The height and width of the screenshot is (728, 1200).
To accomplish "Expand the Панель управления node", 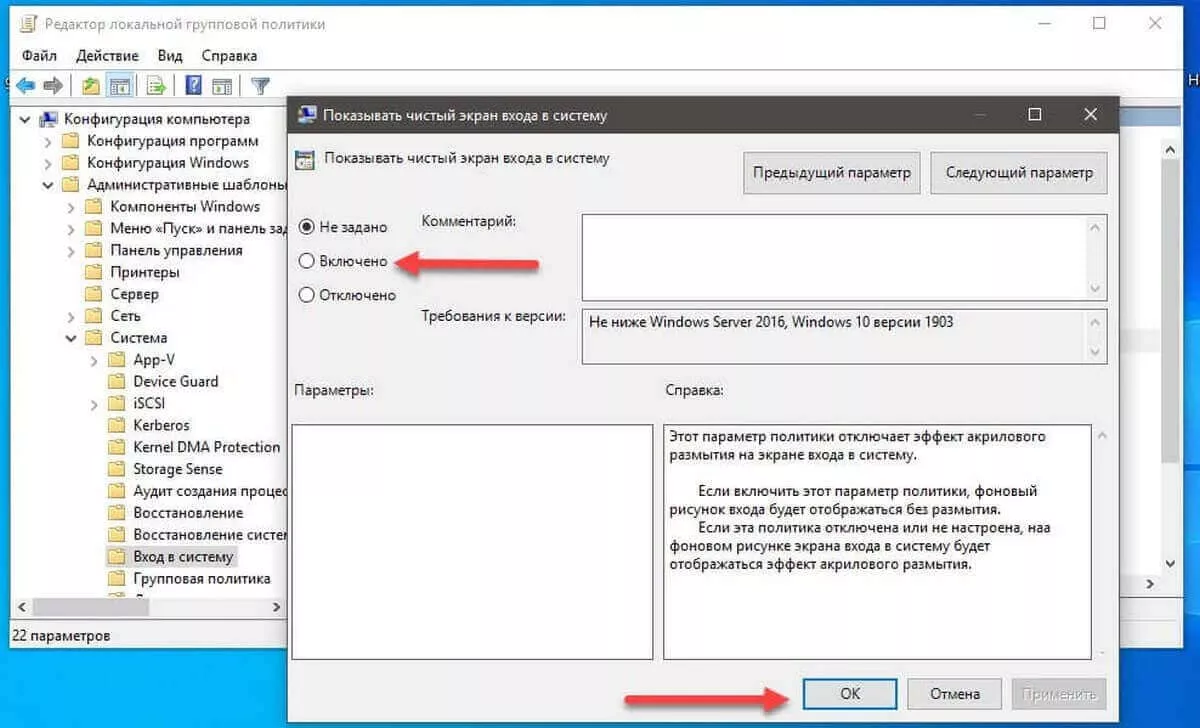I will pyautogui.click(x=71, y=250).
